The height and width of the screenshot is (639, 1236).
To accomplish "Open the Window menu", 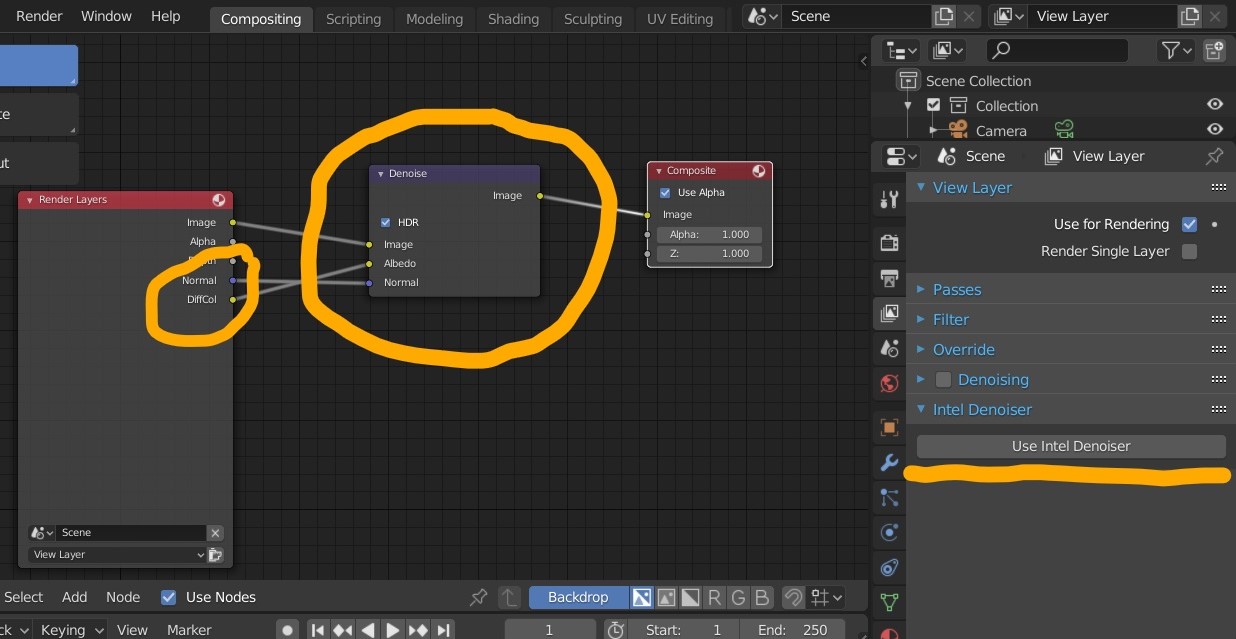I will [x=106, y=16].
